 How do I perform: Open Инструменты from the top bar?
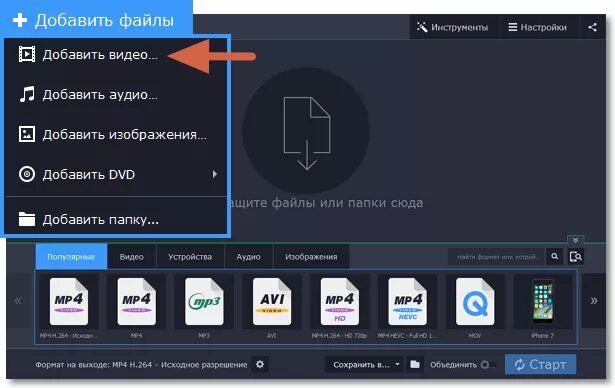[x=453, y=27]
